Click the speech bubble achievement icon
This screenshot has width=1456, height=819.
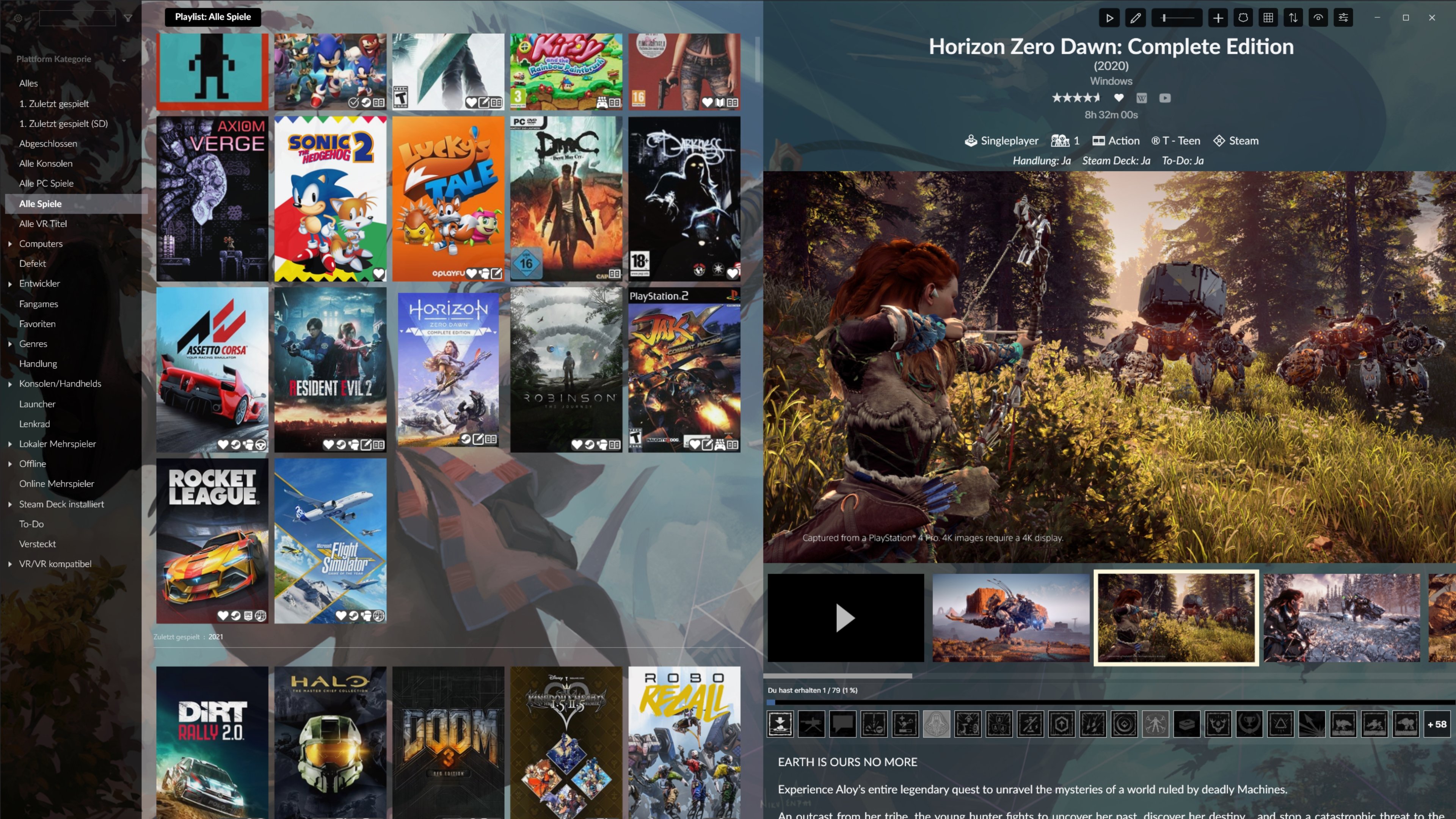(843, 724)
